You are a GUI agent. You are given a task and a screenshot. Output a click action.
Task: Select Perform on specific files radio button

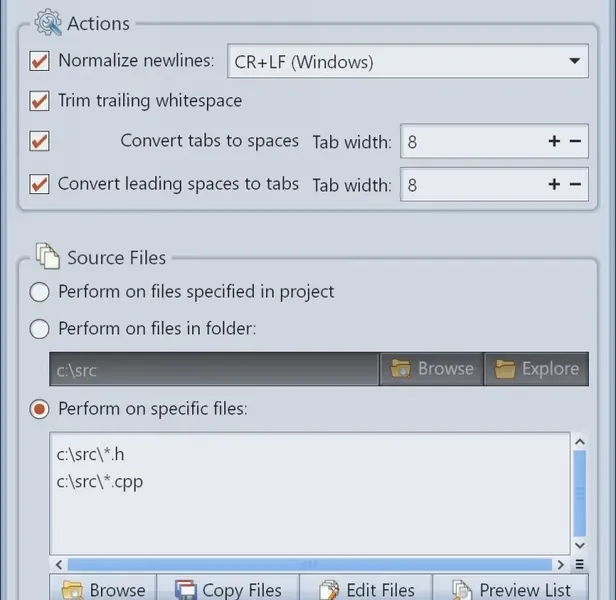40,409
